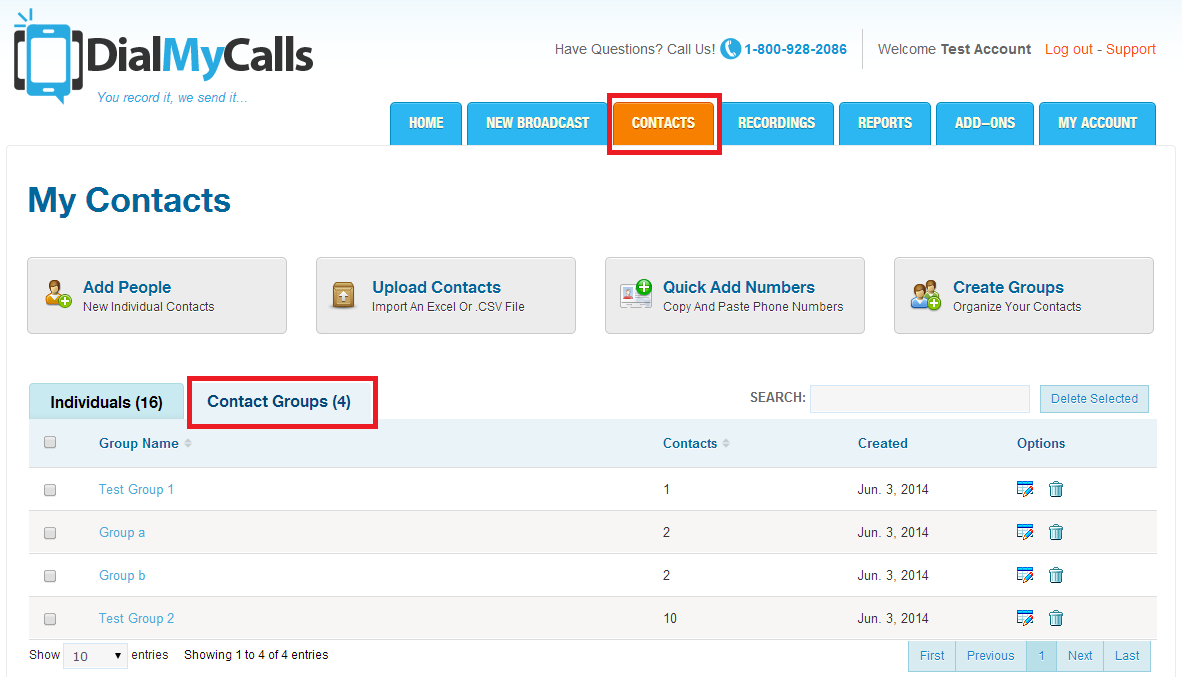Image resolution: width=1182 pixels, height=677 pixels.
Task: Open the MY ACCOUNT tab
Action: pos(1098,123)
